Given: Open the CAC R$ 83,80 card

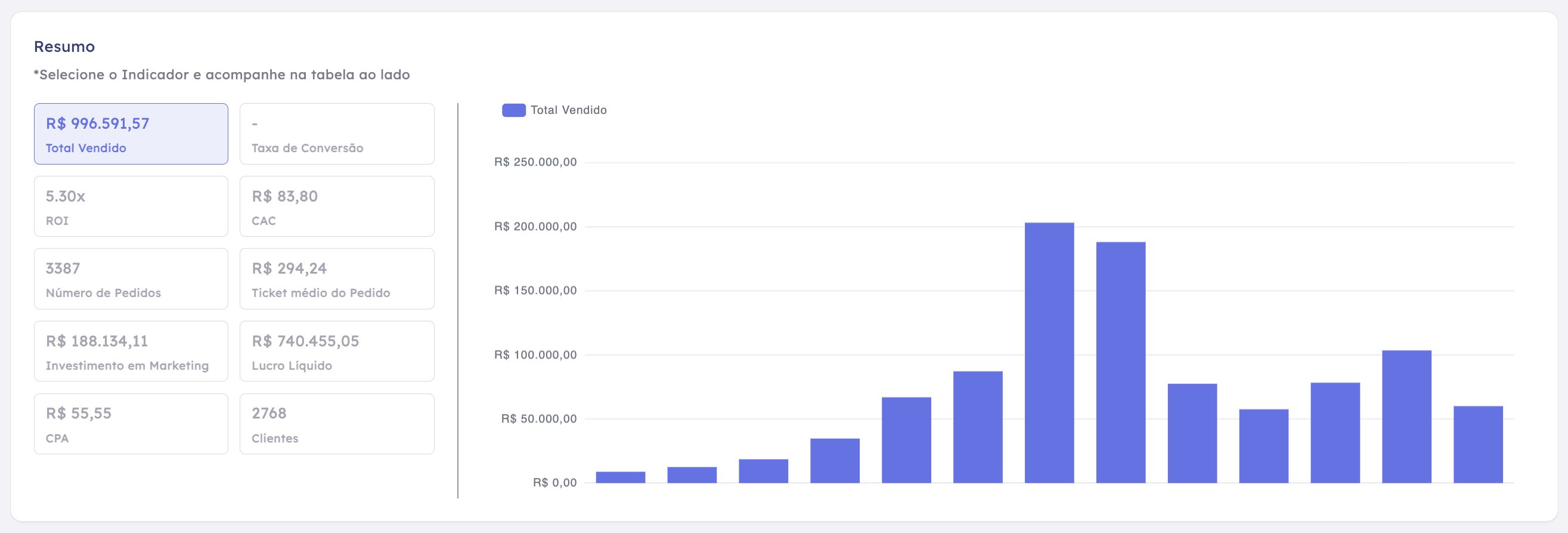Looking at the screenshot, I should [x=337, y=206].
